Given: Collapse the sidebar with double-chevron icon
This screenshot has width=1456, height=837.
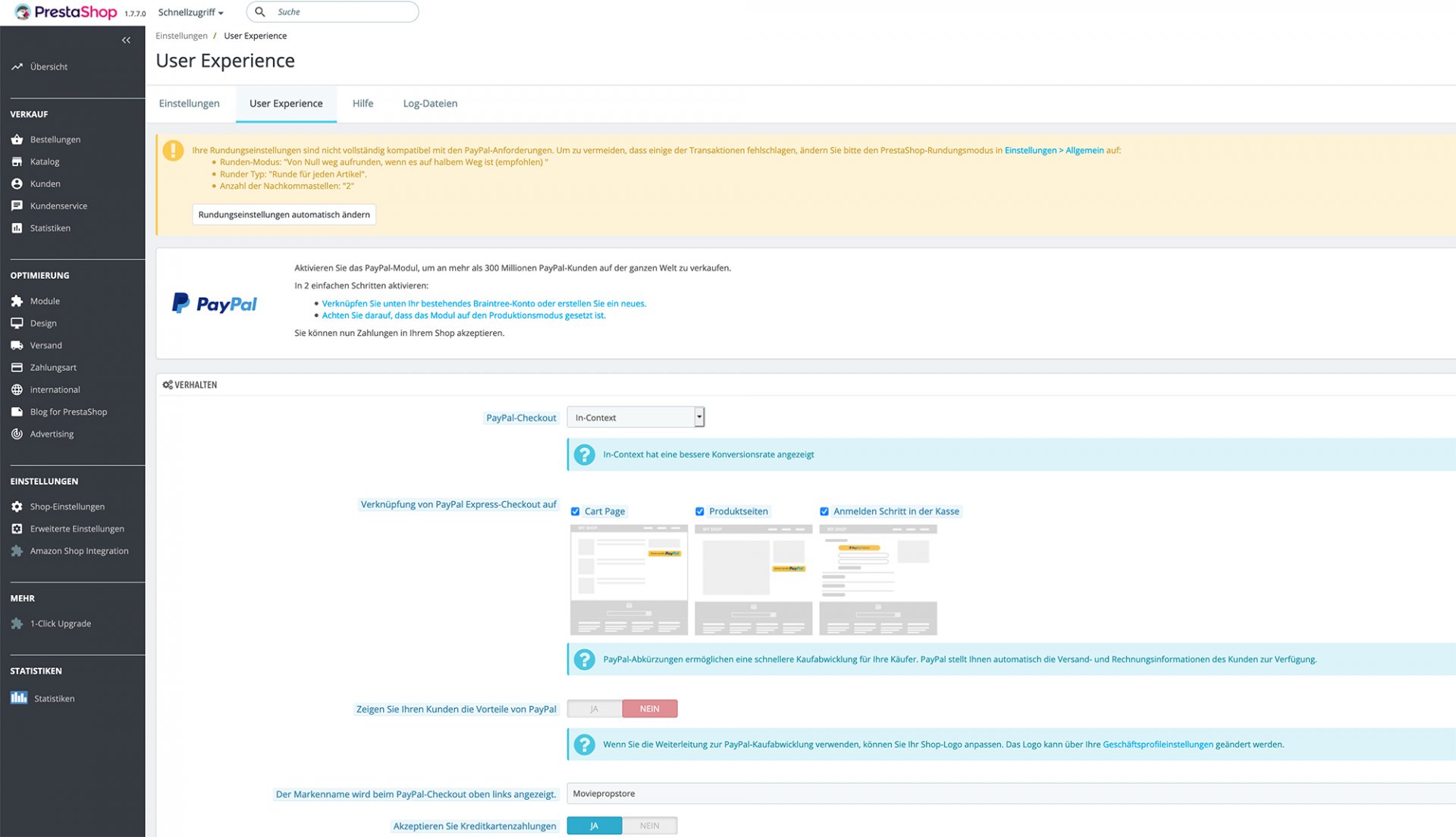Looking at the screenshot, I should click(x=126, y=40).
